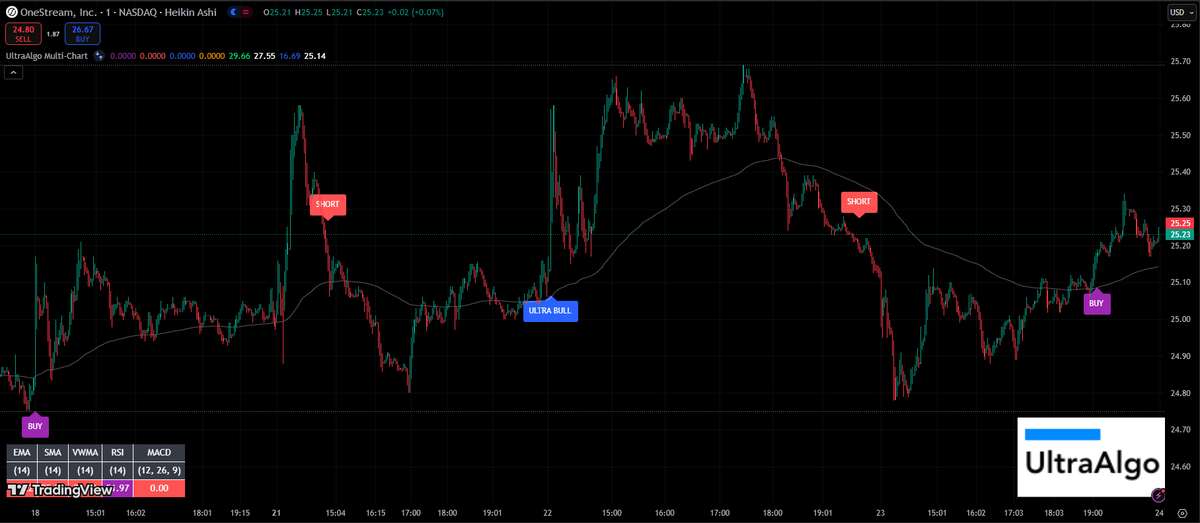Click the green 29.66 indicator value
This screenshot has height=523, width=1200.
239,56
